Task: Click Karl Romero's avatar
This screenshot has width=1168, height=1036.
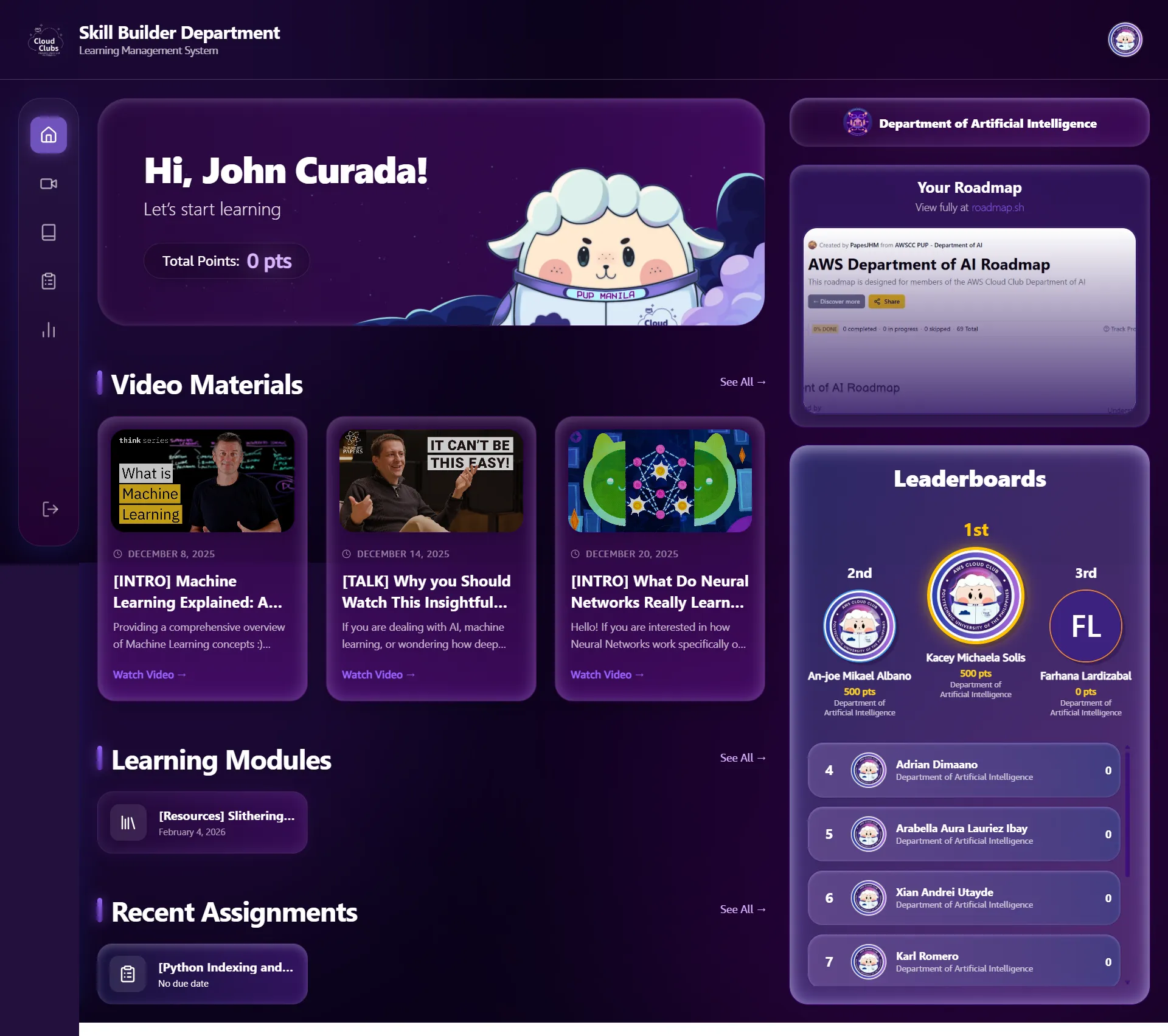Action: [x=868, y=962]
